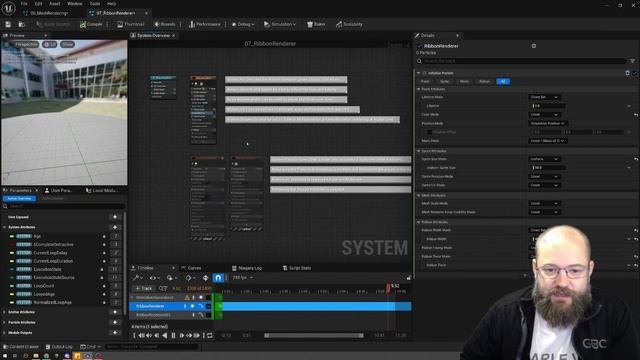Select the LoopCount system attribute
Viewport: 640px width, 360px height.
pos(44,286)
